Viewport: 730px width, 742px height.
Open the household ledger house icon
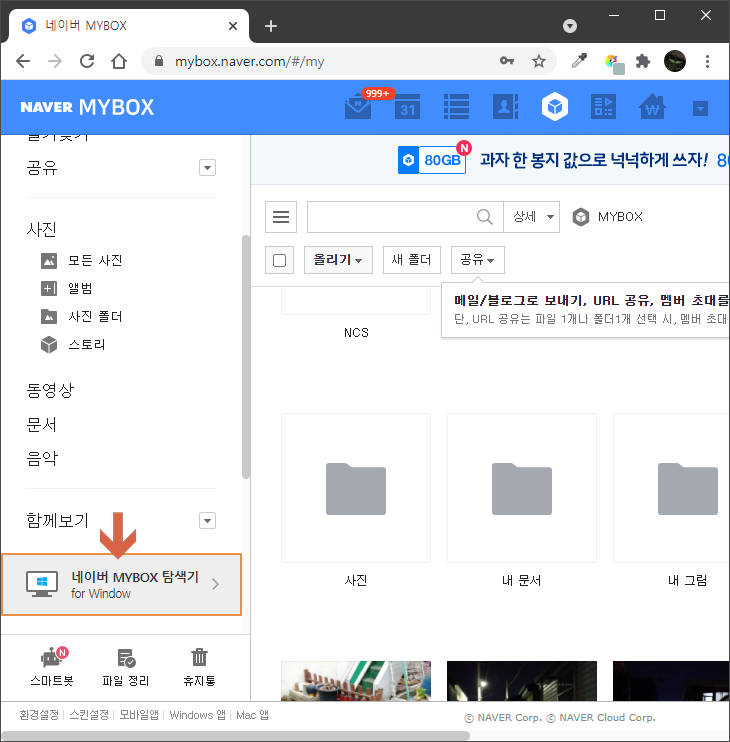coord(652,107)
